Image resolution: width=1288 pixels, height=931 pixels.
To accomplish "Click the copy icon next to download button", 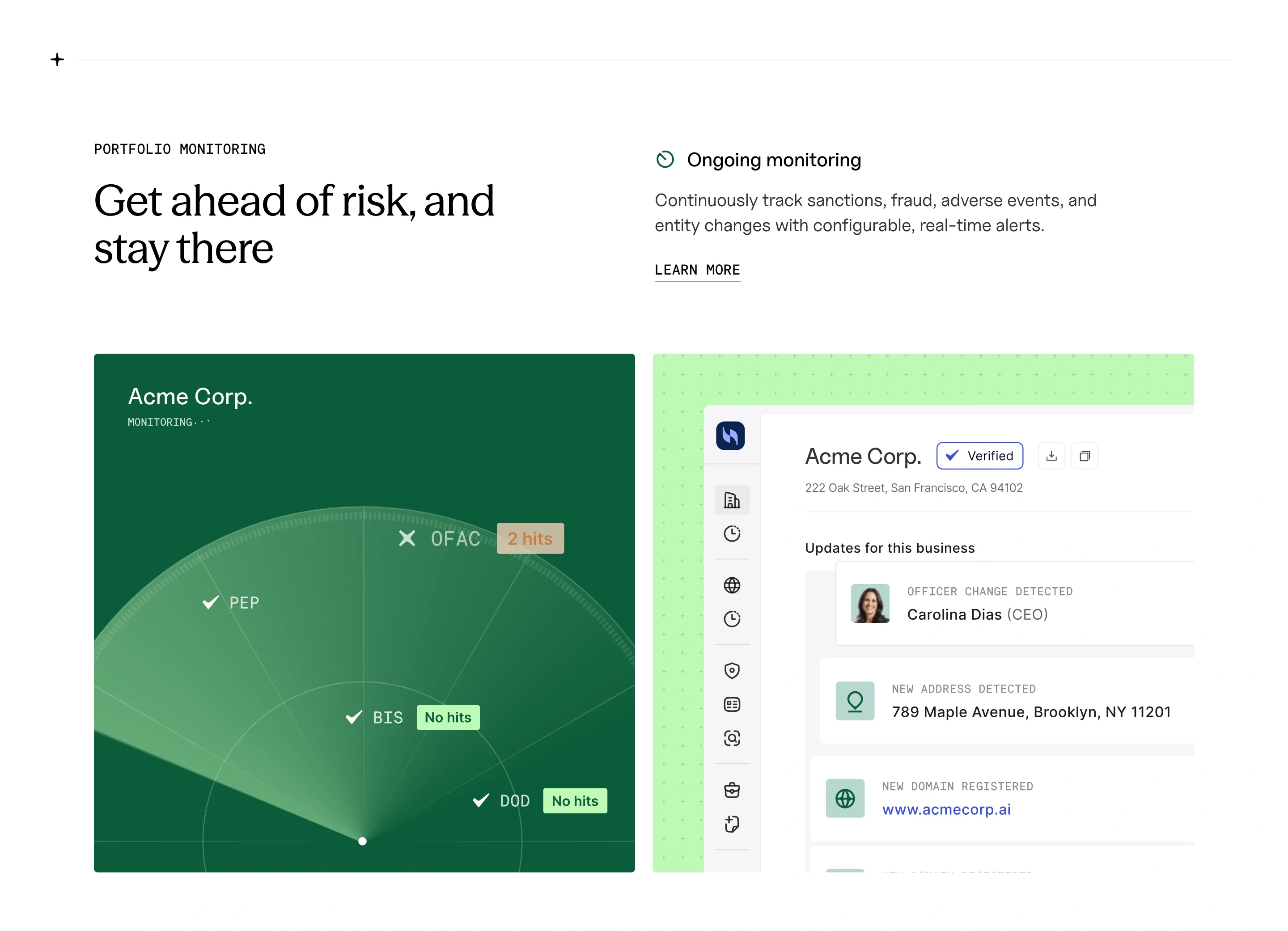I will click(1085, 455).
